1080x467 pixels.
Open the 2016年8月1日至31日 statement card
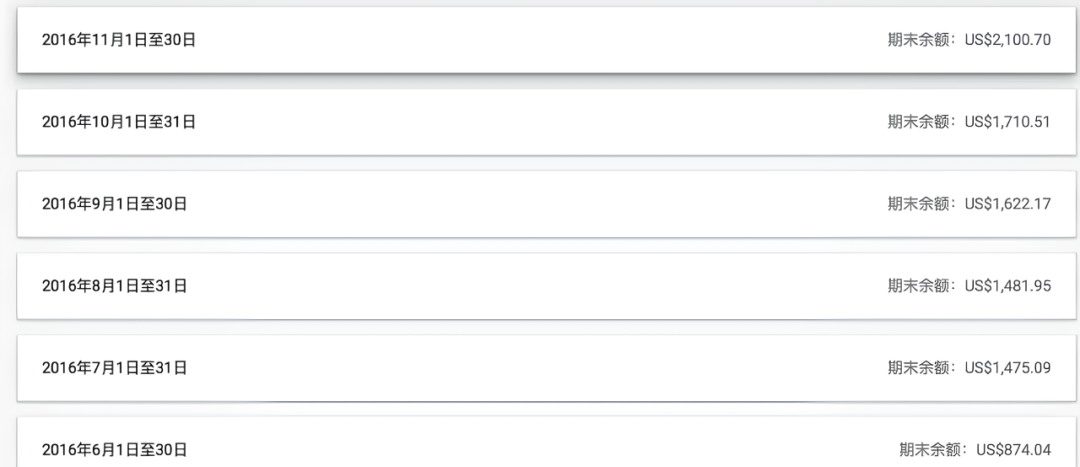[x=114, y=286]
